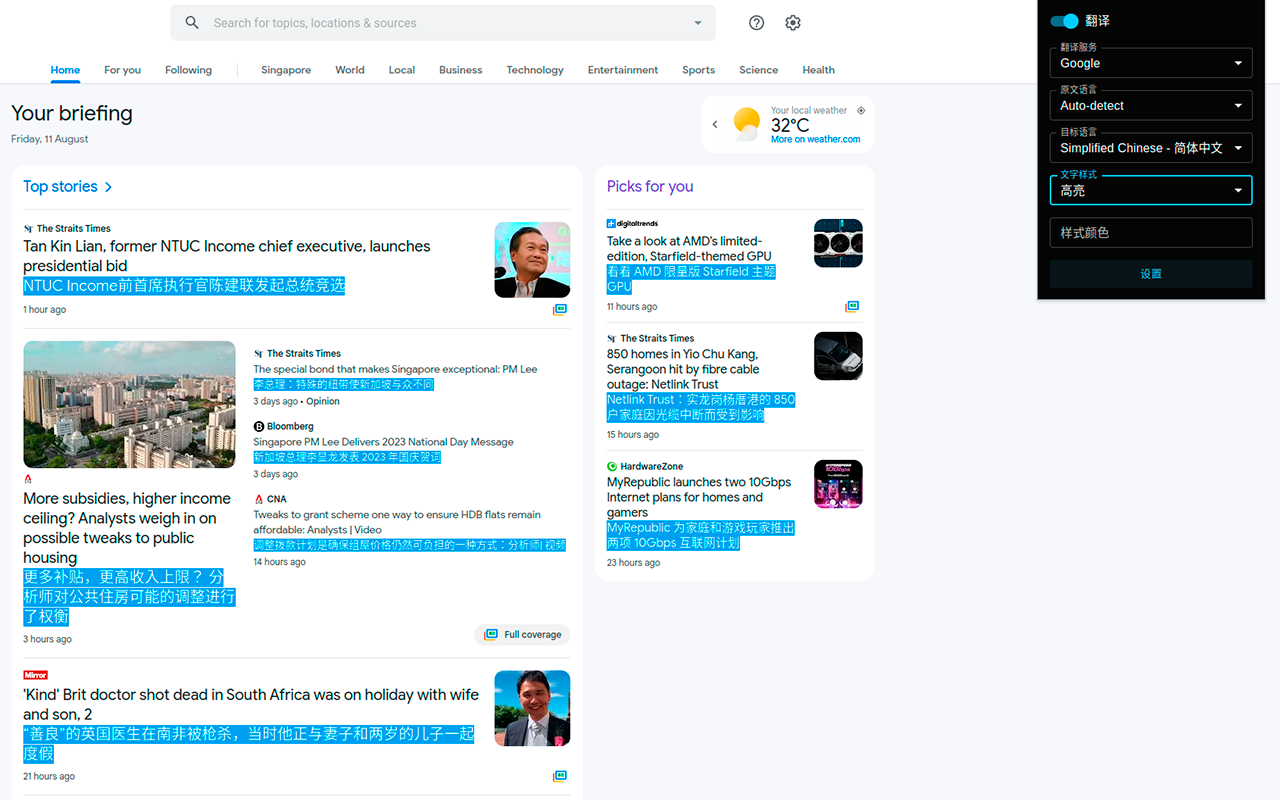This screenshot has width=1280, height=800.
Task: Expand the 翻译服务 Google dropdown
Action: 1150,63
